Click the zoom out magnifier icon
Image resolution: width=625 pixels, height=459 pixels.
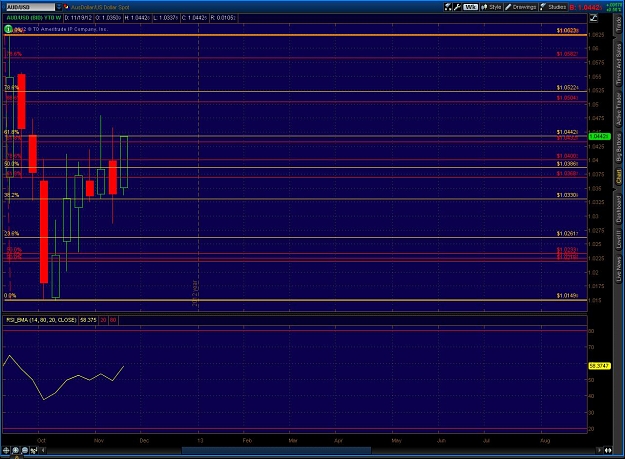tap(25, 450)
